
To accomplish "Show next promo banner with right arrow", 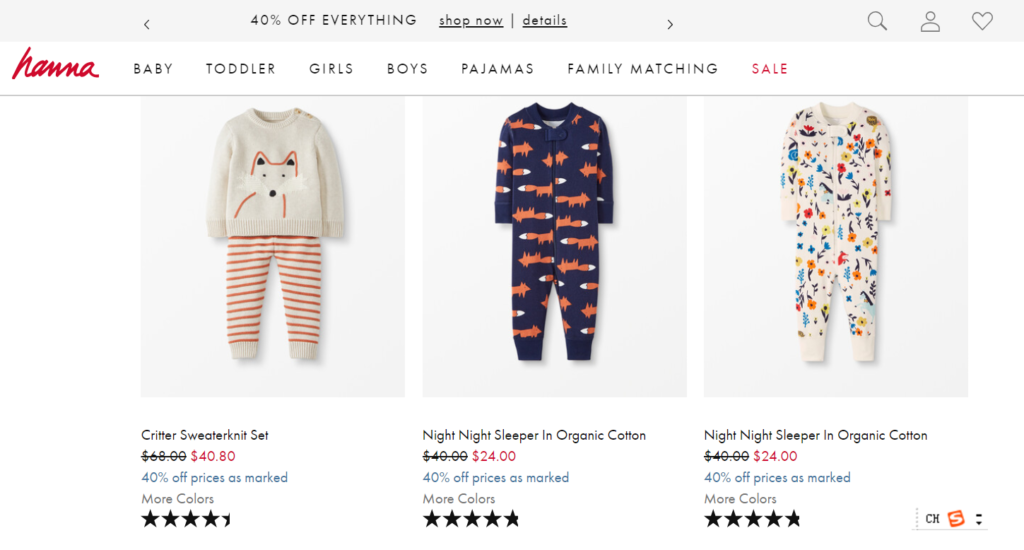I will (669, 24).
